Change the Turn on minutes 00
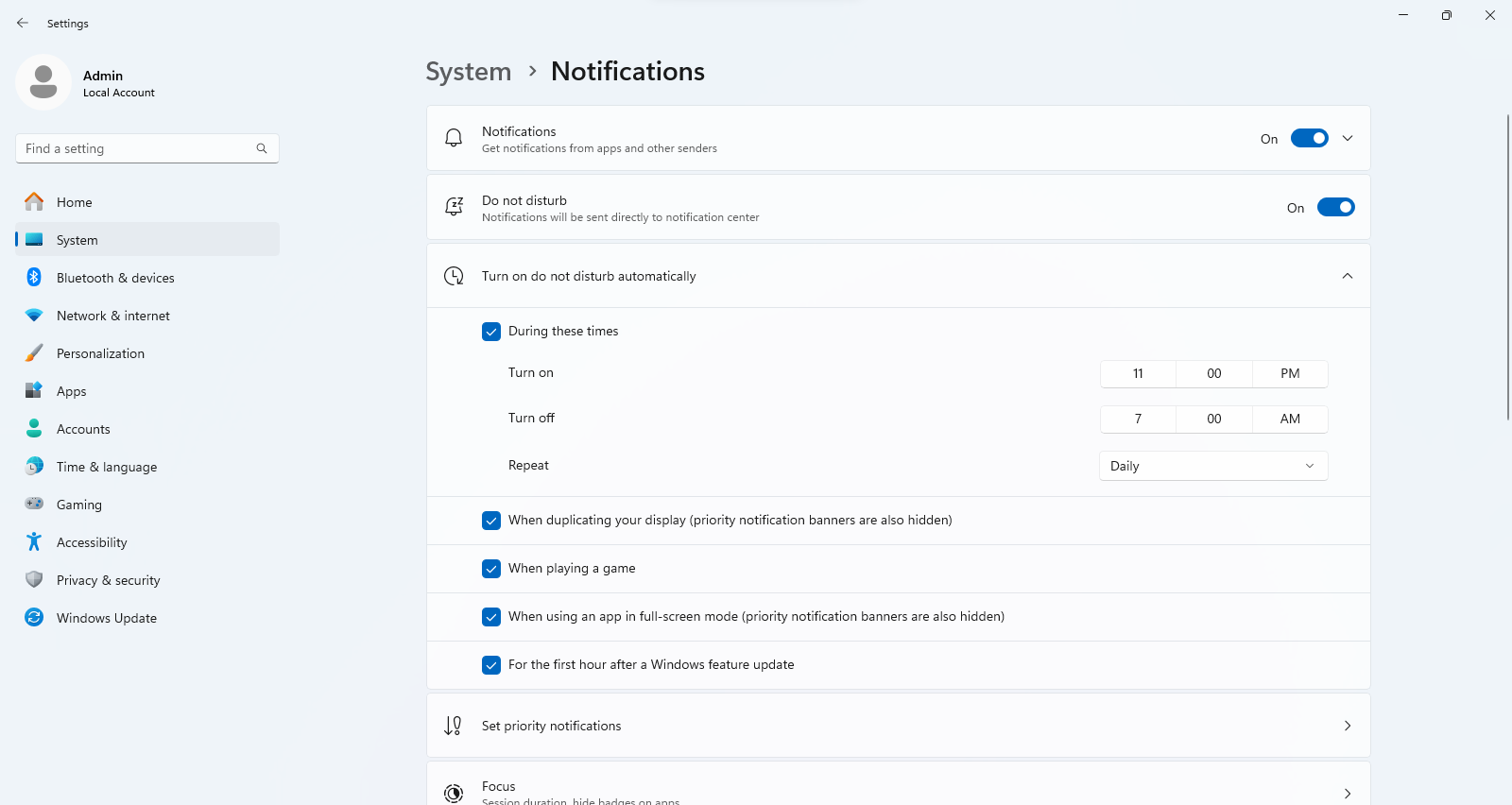The image size is (1512, 805). click(x=1214, y=373)
